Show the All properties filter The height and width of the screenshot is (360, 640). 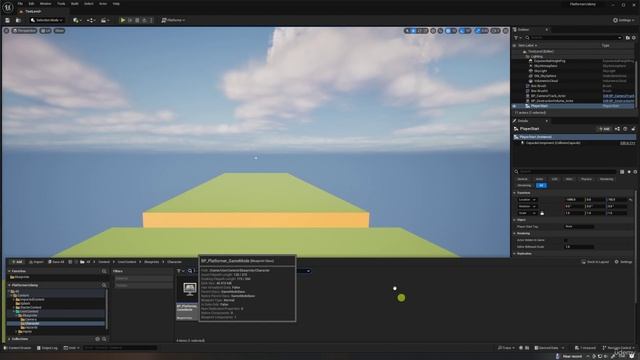[541, 185]
